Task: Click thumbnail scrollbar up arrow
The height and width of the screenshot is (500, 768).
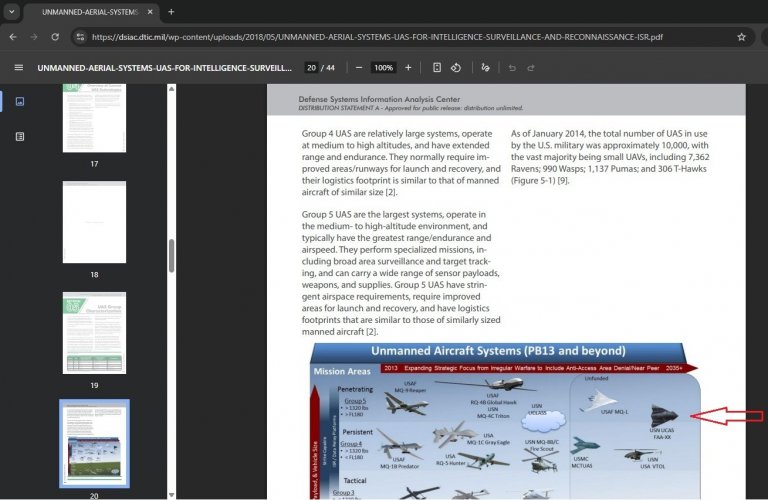Action: 171,89
